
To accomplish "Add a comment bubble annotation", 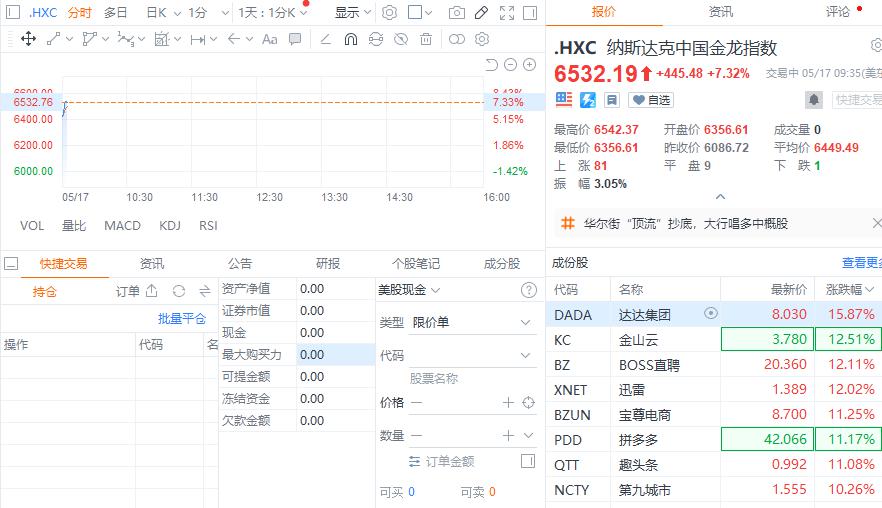I will point(295,39).
